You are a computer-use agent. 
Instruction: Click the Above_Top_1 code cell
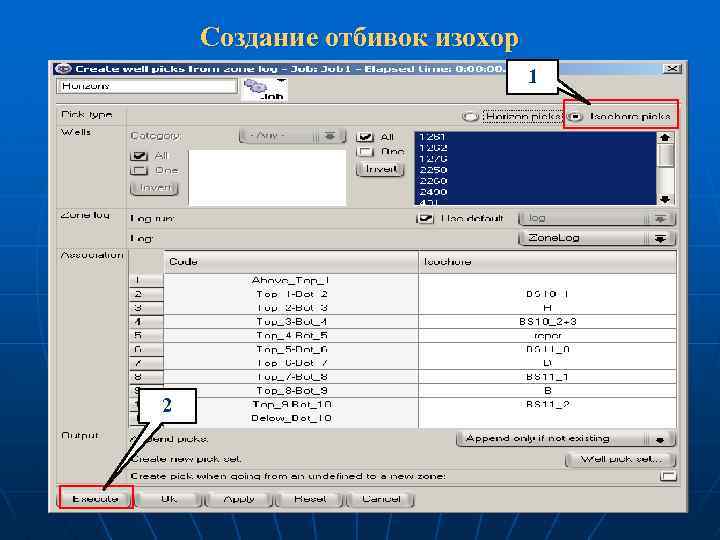291,281
